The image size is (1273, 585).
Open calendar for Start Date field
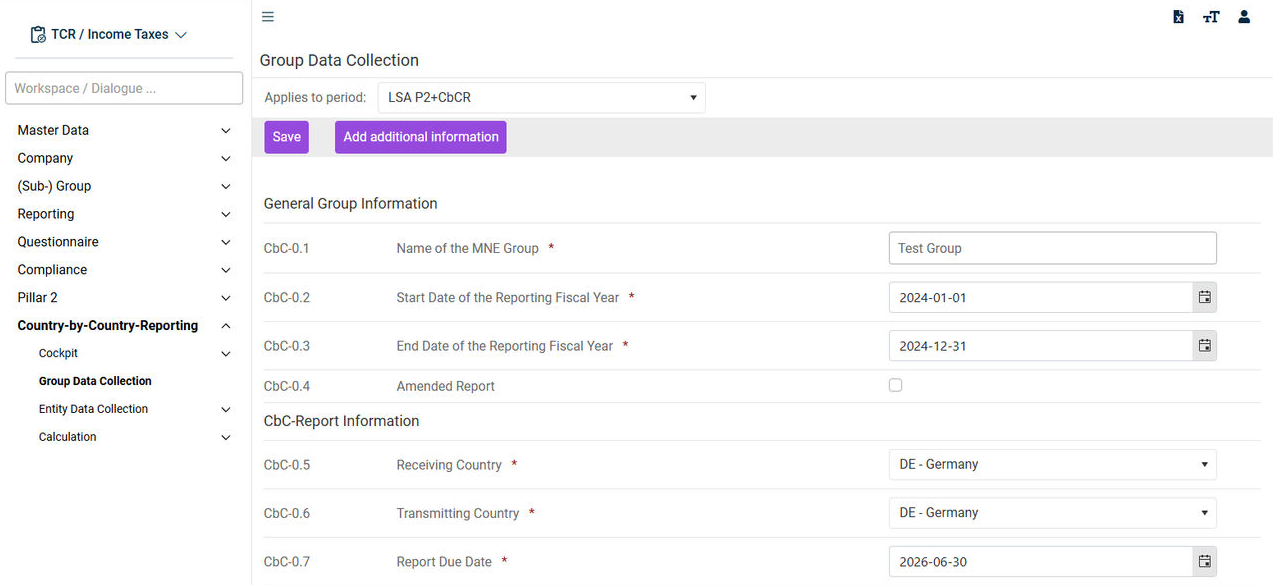[x=1205, y=297]
